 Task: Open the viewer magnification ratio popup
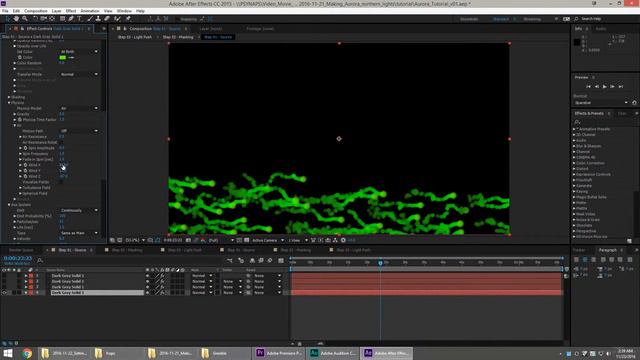coord(135,240)
